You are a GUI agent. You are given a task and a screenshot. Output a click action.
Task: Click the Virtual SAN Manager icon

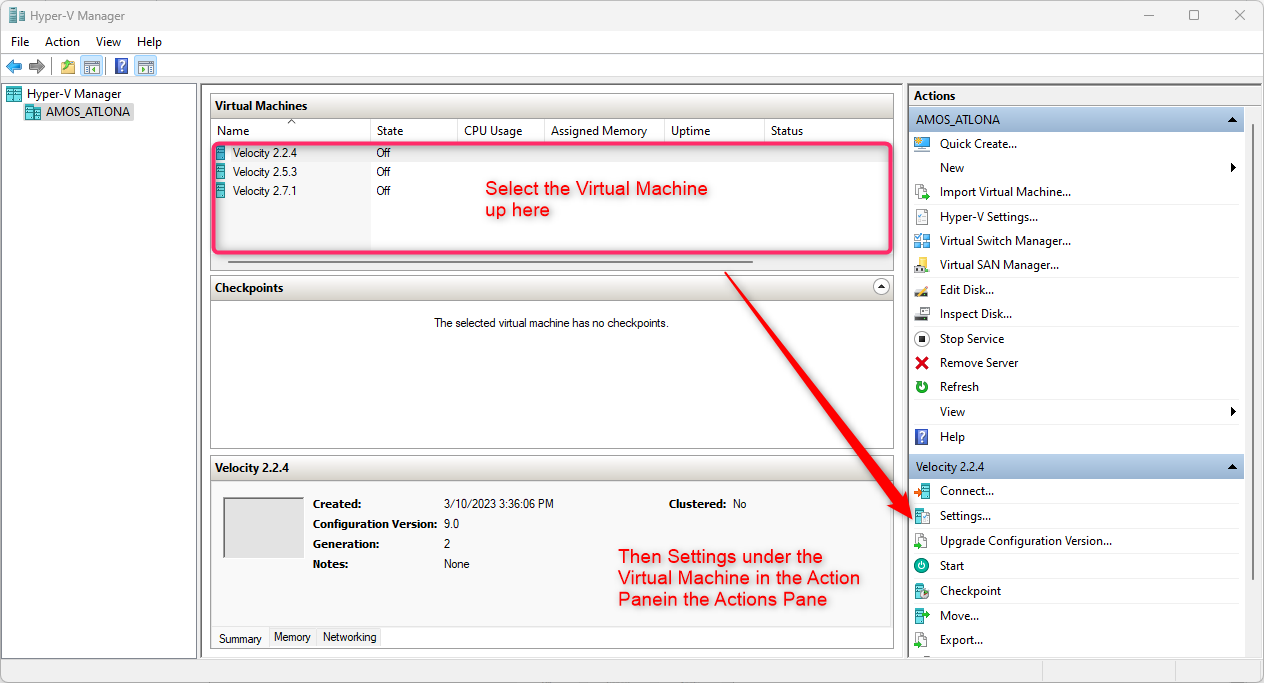[922, 265]
